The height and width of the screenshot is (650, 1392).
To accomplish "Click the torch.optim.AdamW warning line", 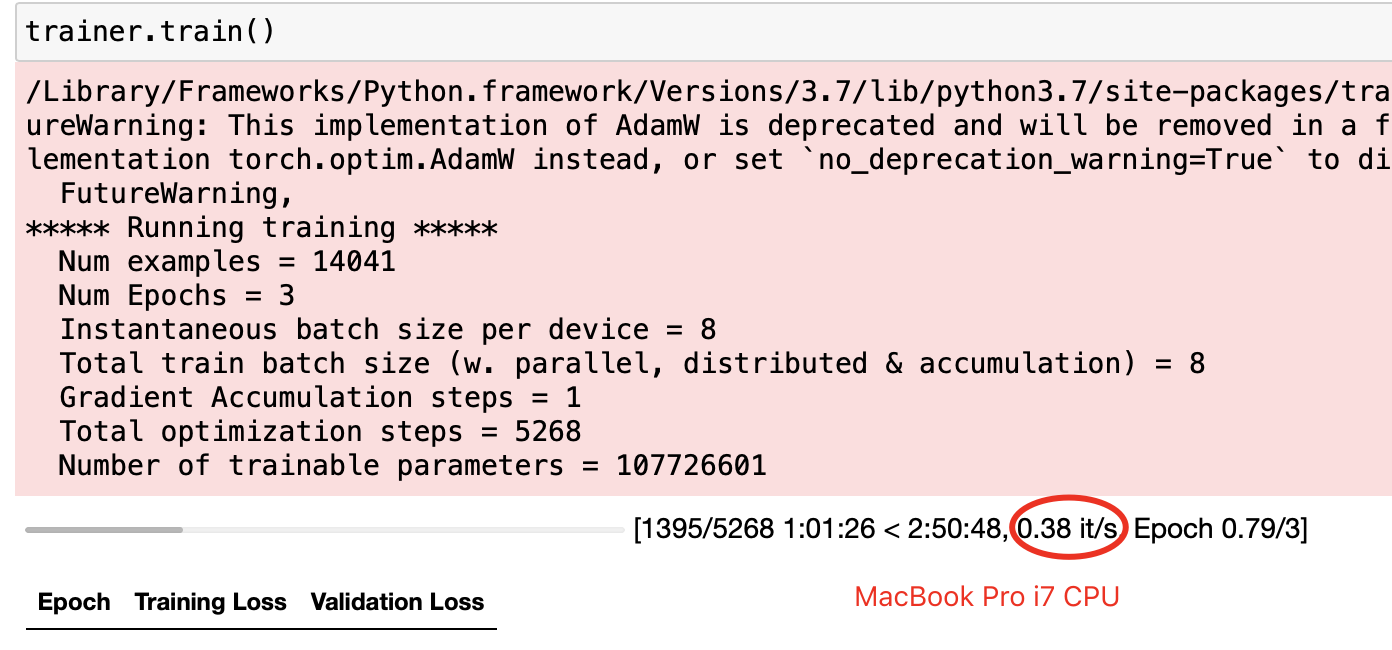I will 700,160.
